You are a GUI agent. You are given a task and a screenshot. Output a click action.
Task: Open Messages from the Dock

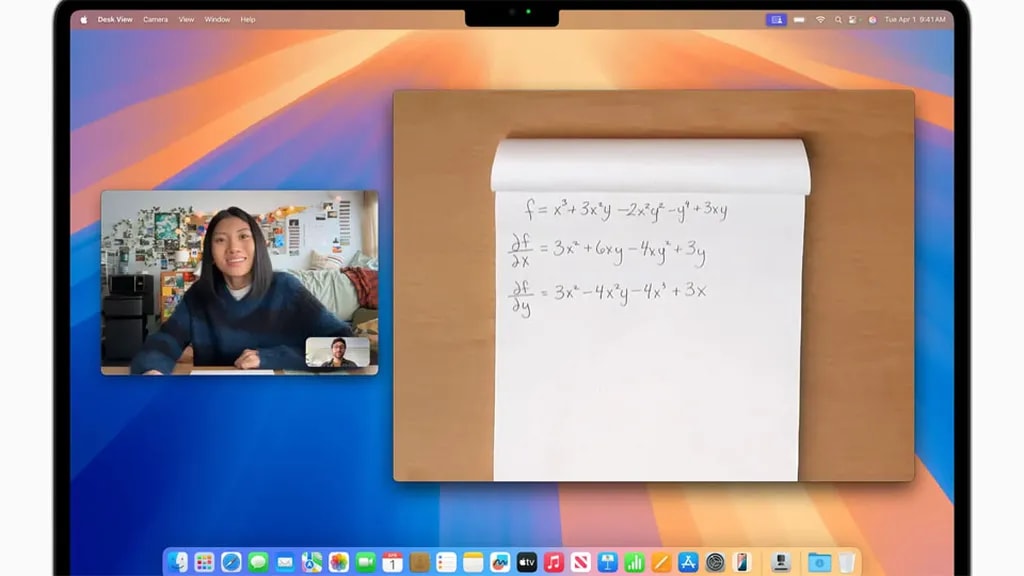257,564
